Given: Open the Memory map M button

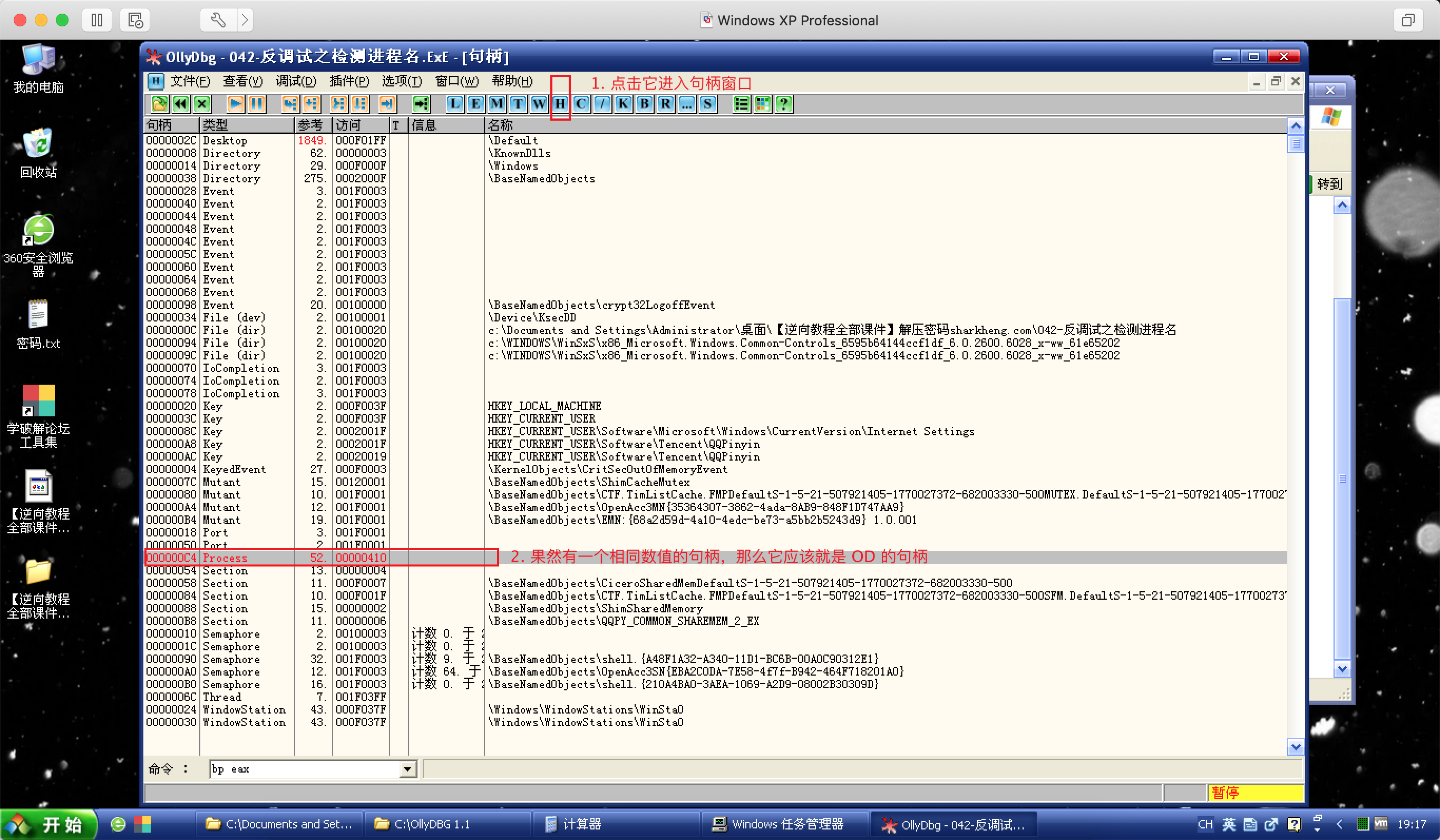Looking at the screenshot, I should (x=497, y=104).
